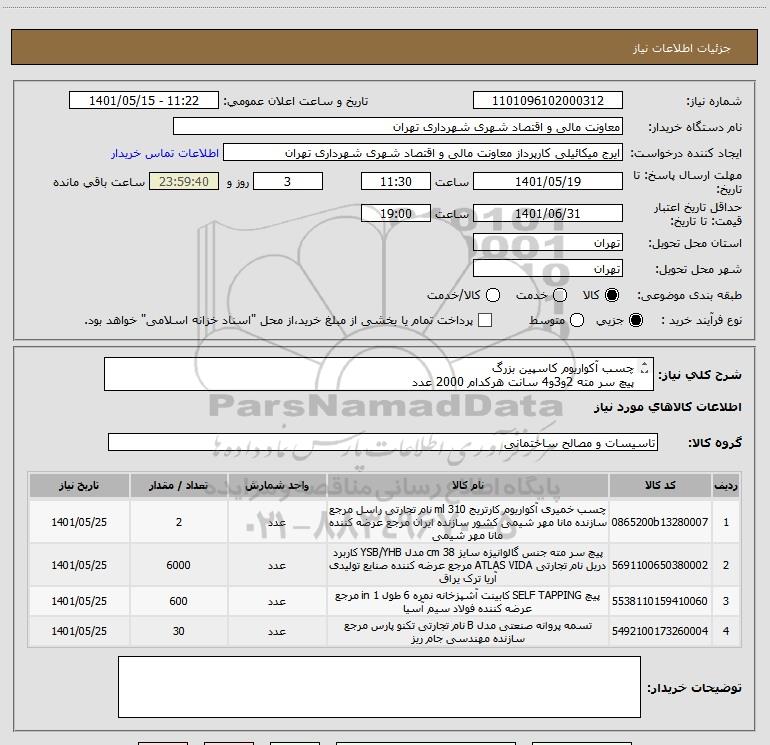Click the response deadline date 1401/05/19
The width and height of the screenshot is (770, 745).
(548, 181)
